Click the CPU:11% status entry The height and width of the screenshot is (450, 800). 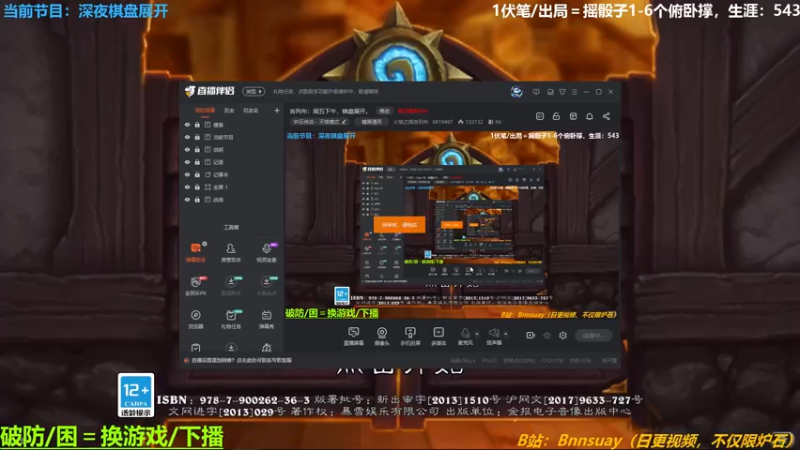(553, 361)
